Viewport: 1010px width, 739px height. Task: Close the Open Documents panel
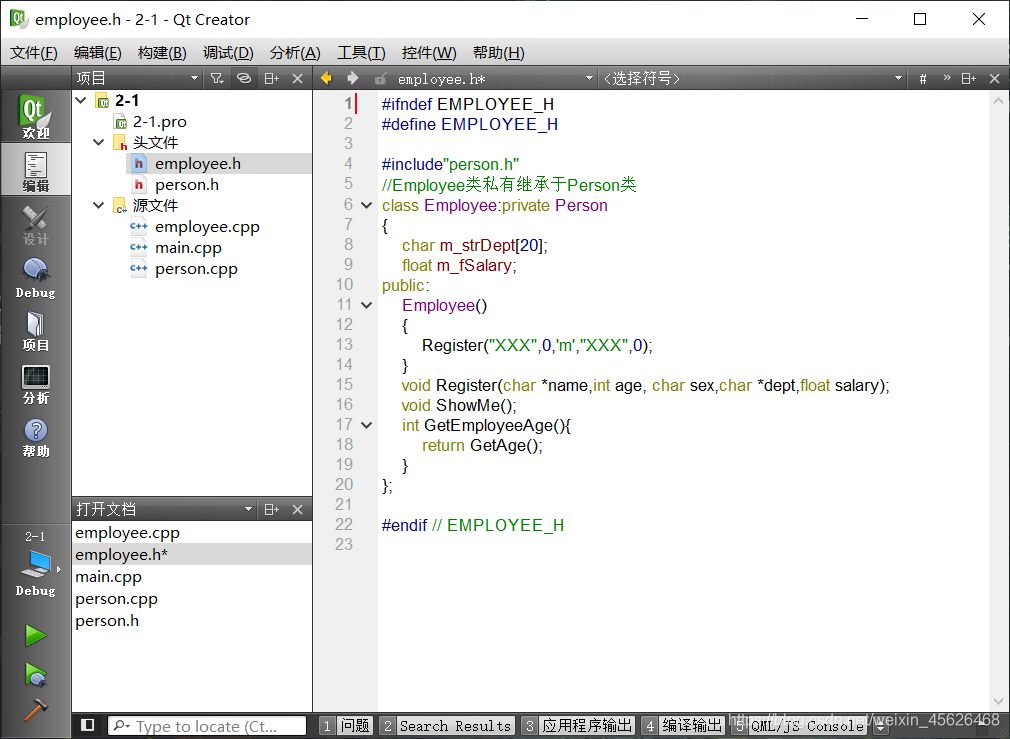coord(298,510)
